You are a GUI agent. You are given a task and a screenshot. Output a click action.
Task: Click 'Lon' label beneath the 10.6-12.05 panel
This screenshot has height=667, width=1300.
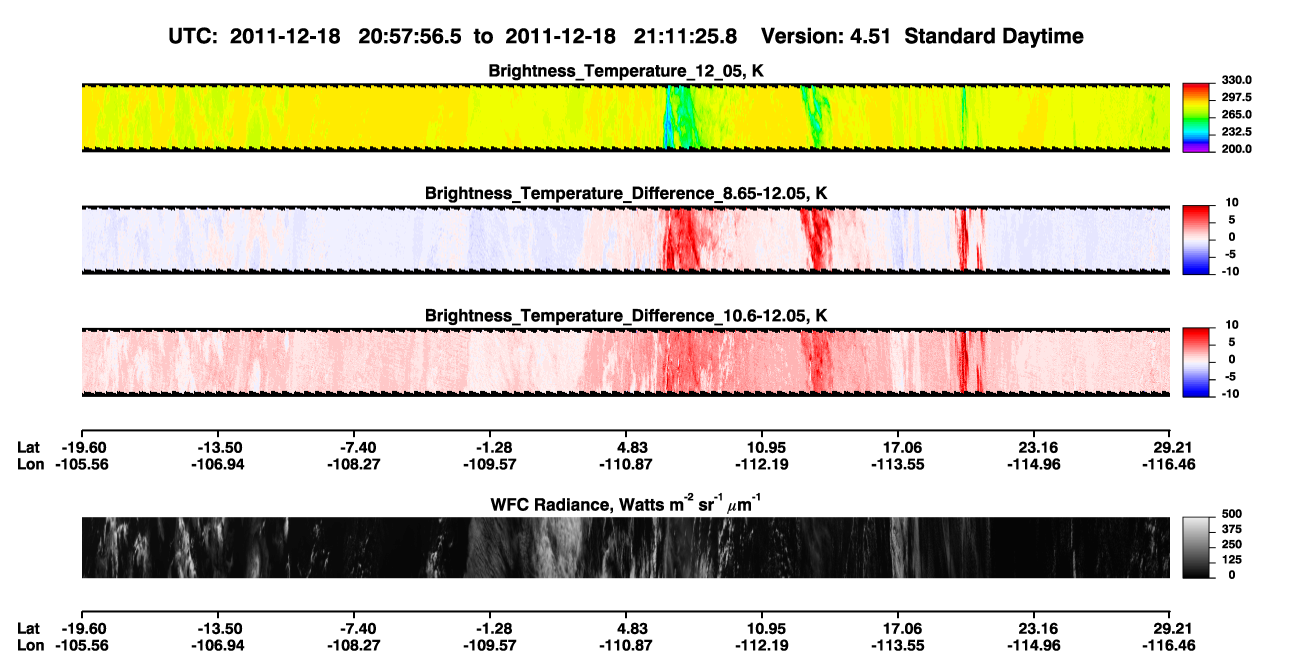[x=30, y=464]
